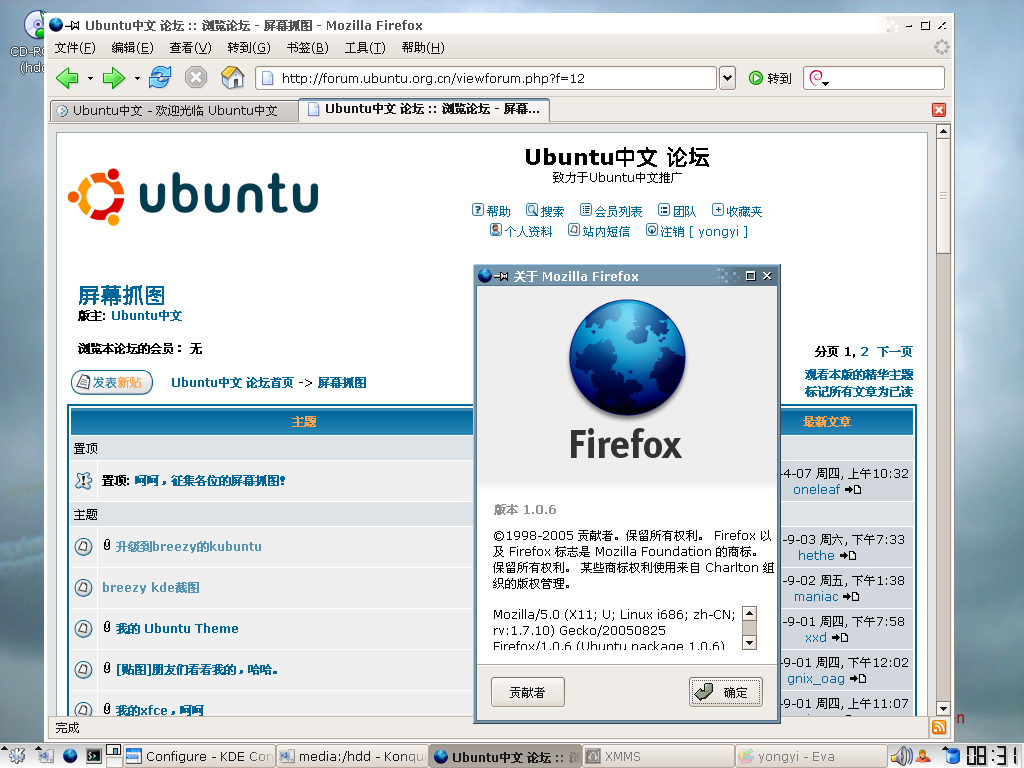Mark all posts as read link
This screenshot has width=1024, height=768.
[x=859, y=391]
